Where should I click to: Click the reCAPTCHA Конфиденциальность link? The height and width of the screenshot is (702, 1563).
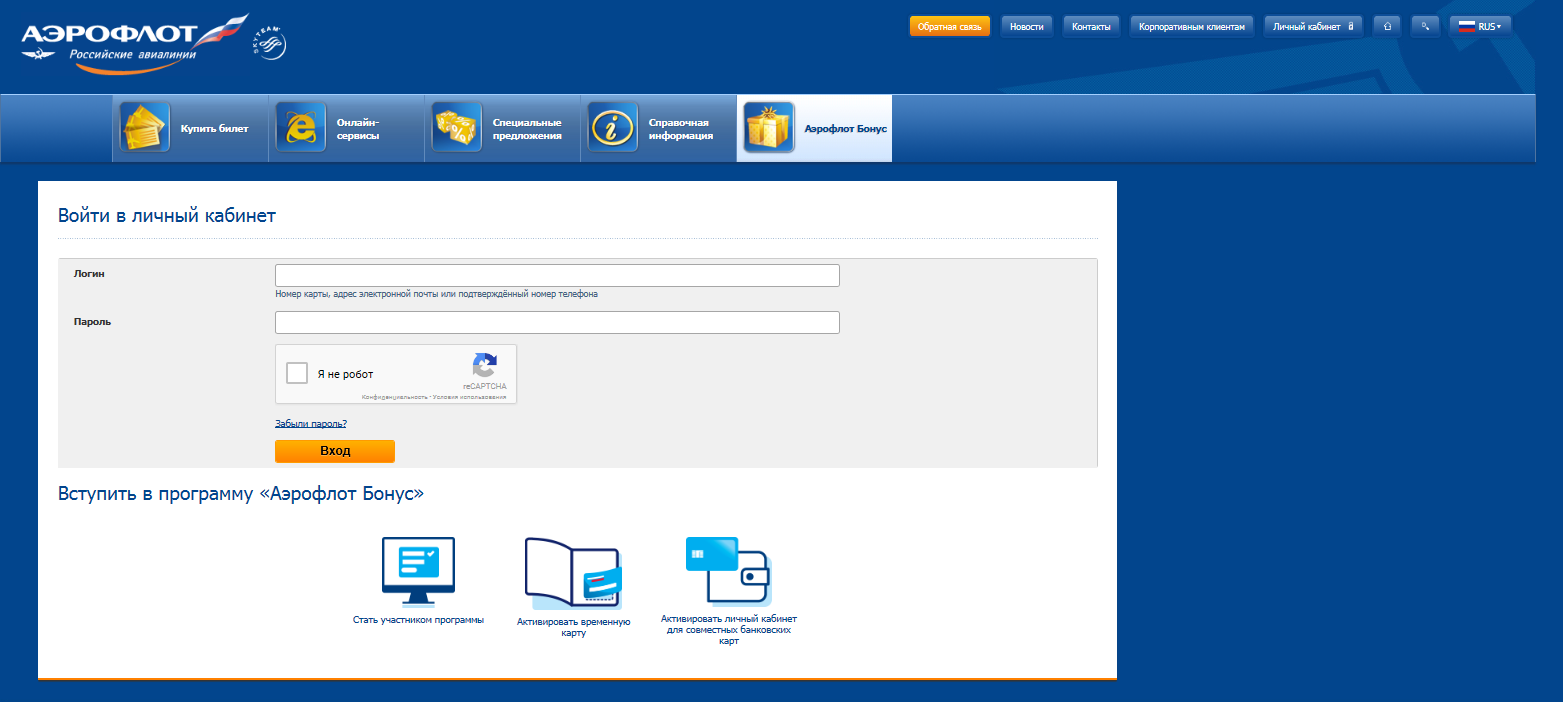coord(395,397)
